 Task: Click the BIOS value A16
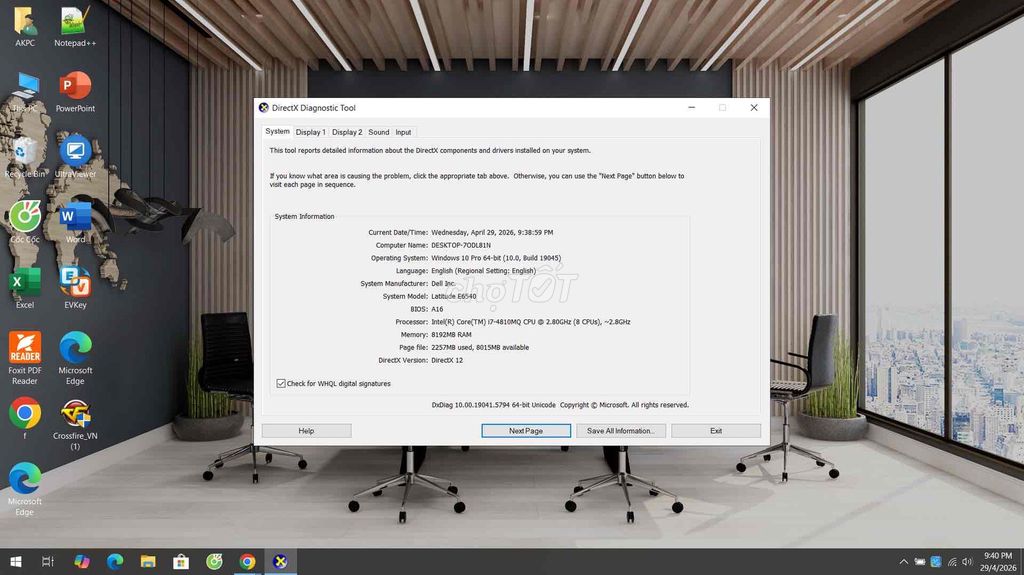point(437,309)
